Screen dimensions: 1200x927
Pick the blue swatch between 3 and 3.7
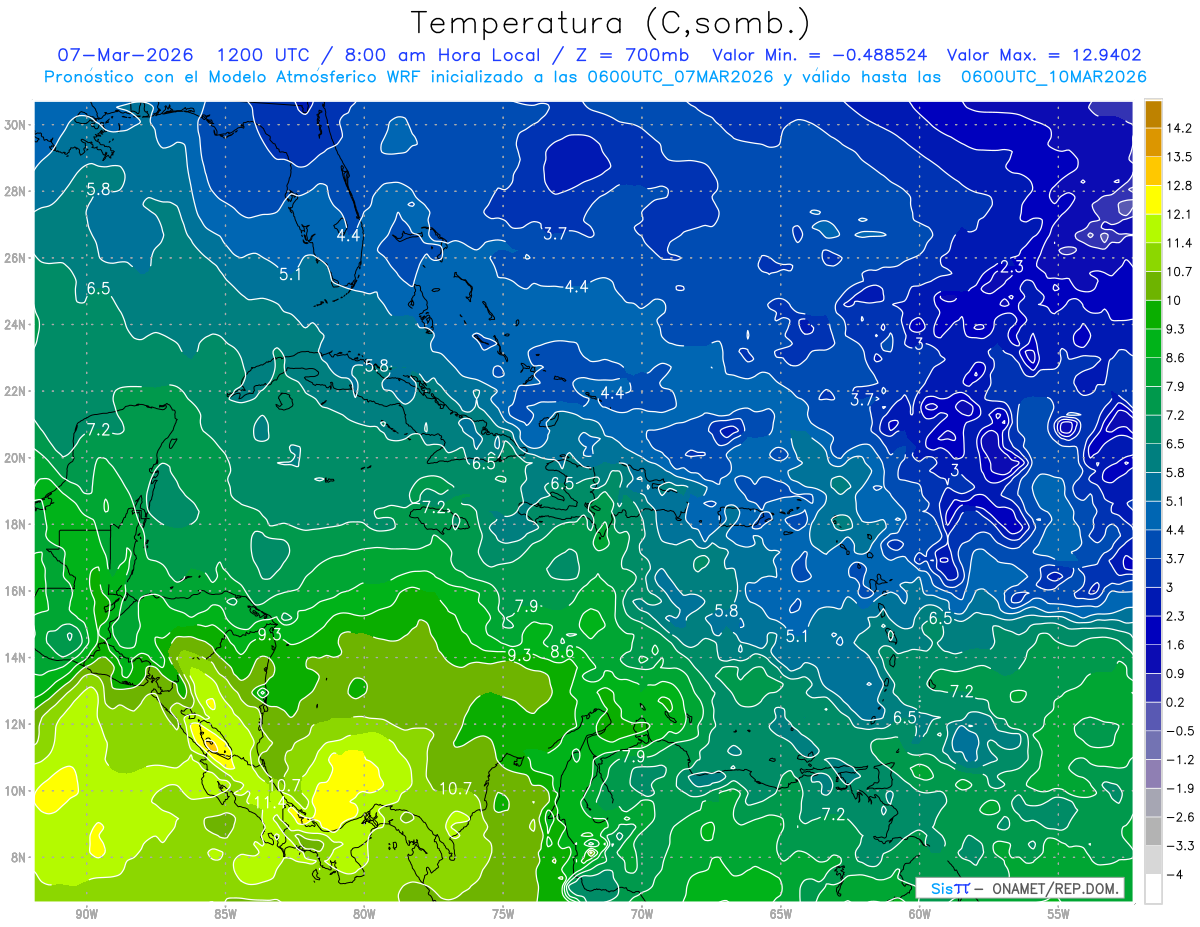tap(1153, 572)
